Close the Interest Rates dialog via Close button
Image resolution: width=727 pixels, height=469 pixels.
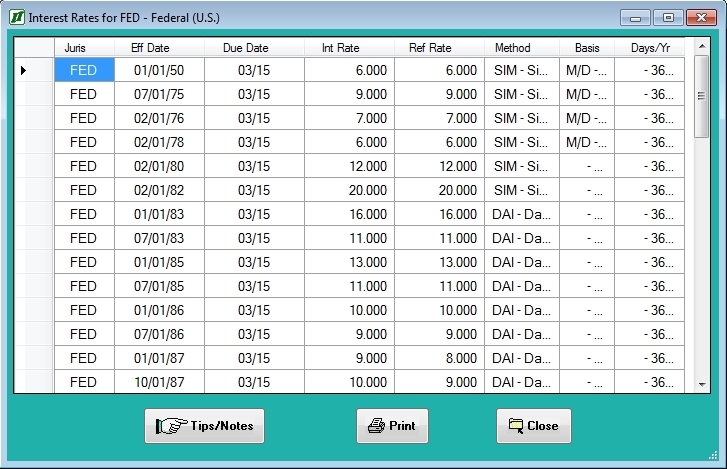534,426
